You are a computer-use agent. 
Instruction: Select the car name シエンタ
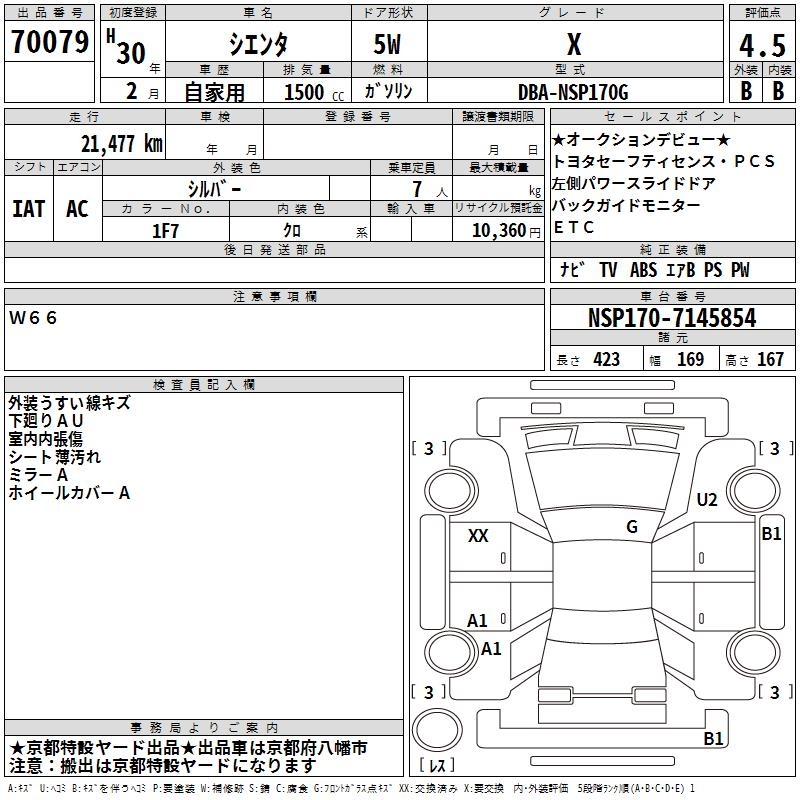(x=258, y=44)
